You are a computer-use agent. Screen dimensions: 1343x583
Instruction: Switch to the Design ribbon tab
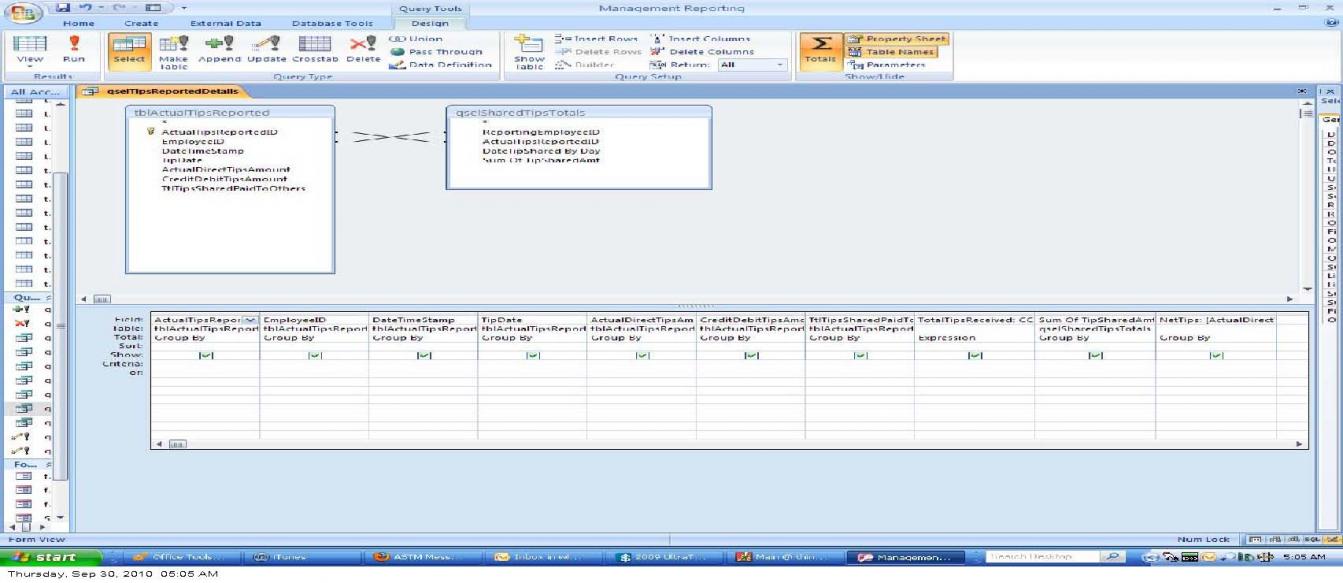[429, 23]
